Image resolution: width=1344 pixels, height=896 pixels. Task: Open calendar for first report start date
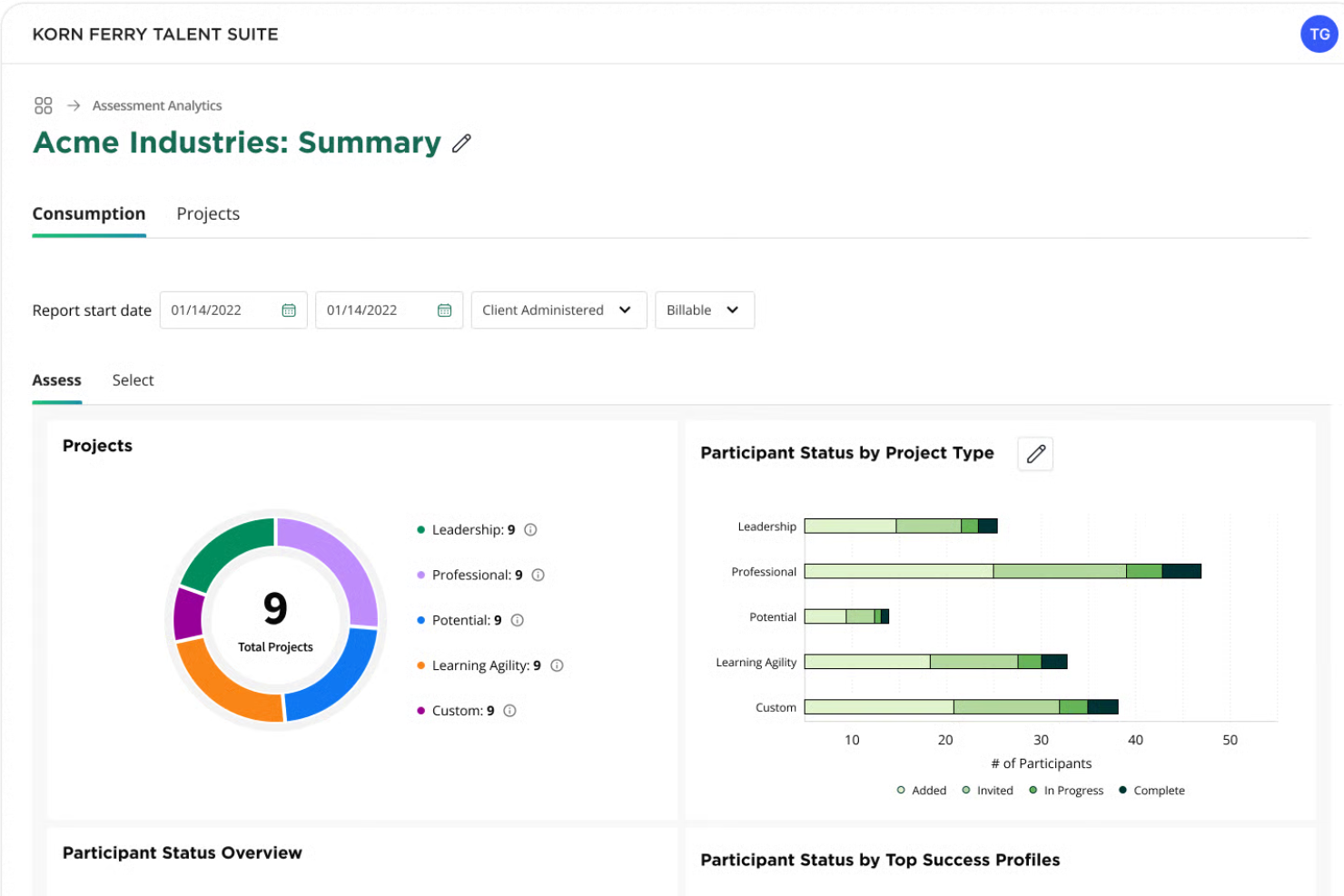(289, 310)
